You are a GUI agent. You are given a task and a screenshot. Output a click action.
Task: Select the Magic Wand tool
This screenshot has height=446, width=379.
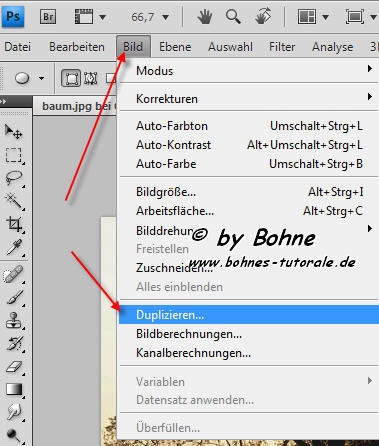pos(14,201)
